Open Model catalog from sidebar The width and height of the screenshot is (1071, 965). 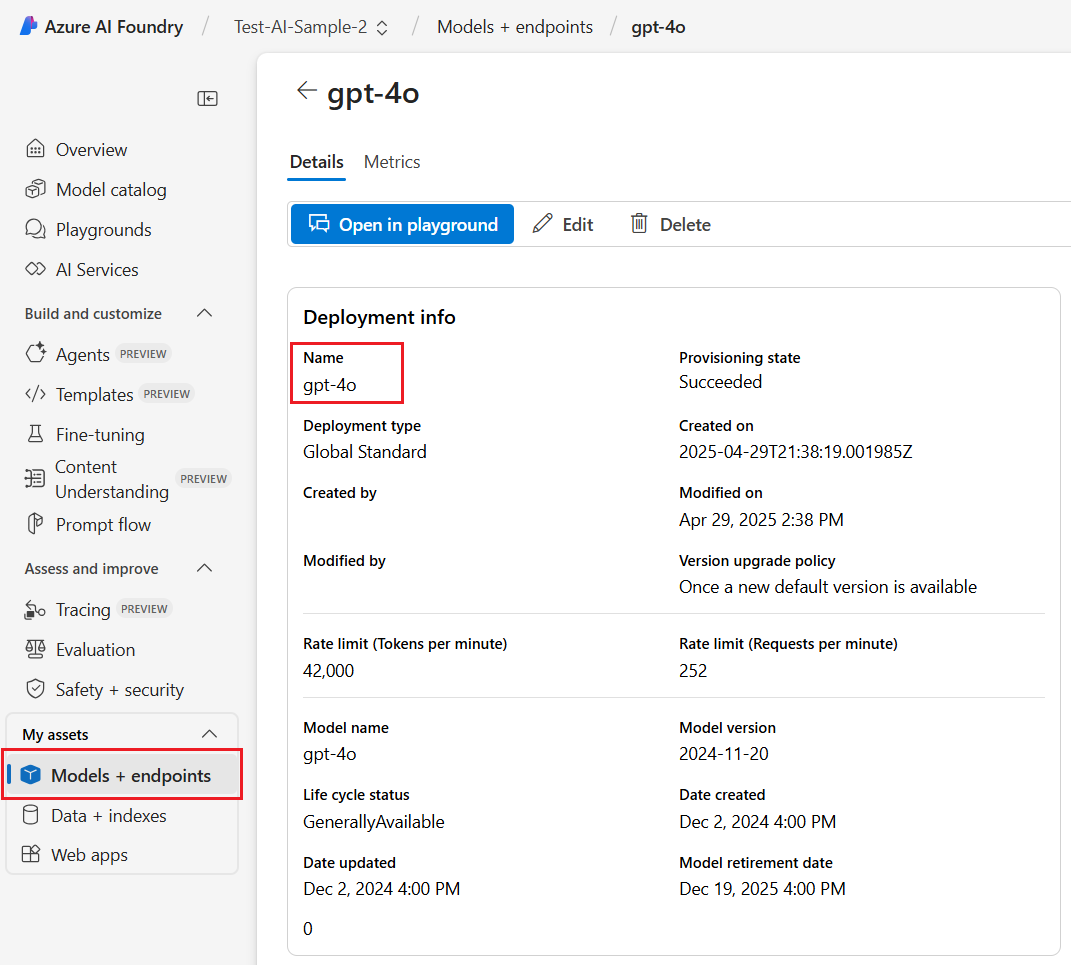click(111, 190)
